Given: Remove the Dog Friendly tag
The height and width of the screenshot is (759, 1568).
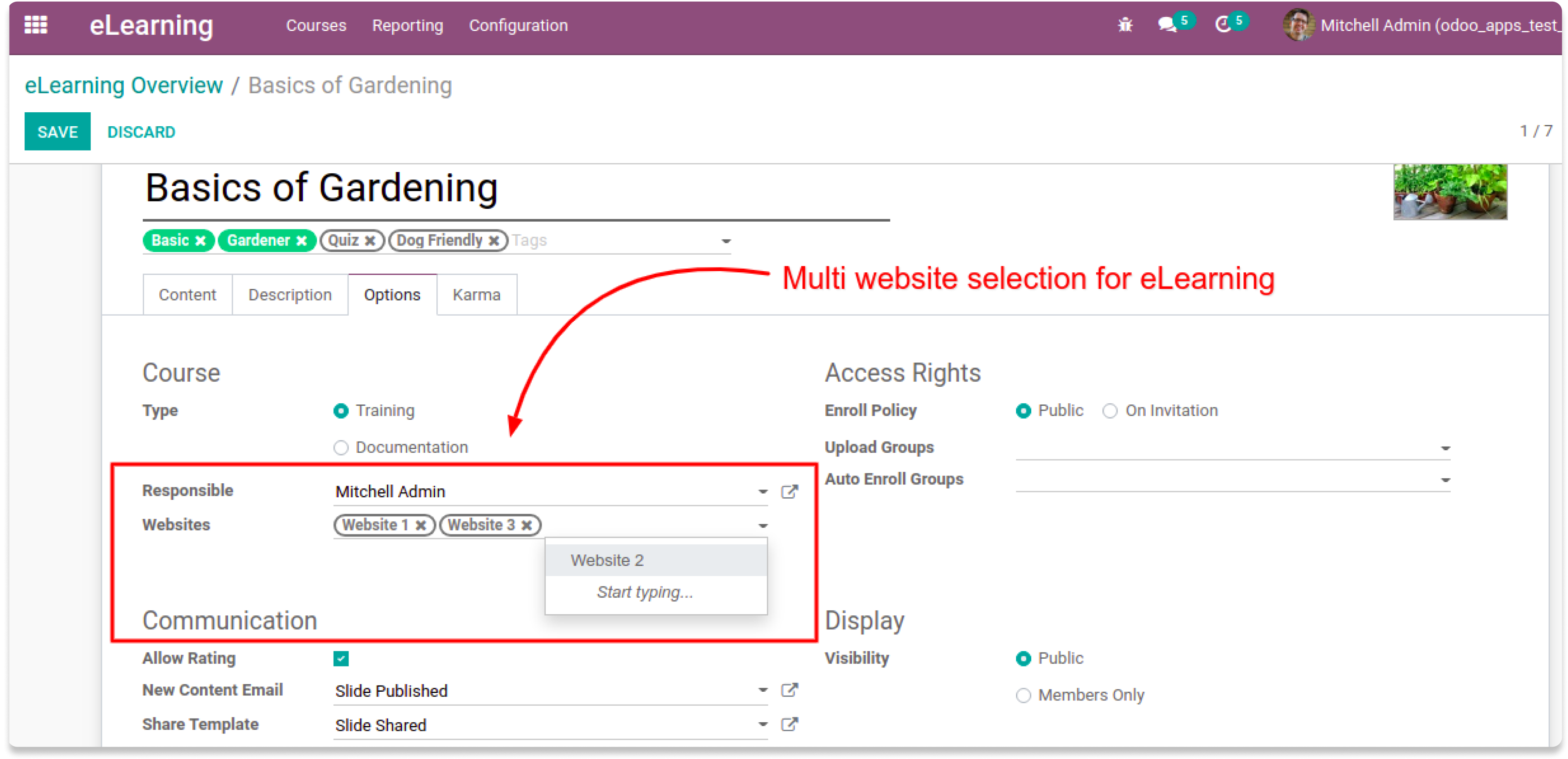Looking at the screenshot, I should (x=494, y=241).
